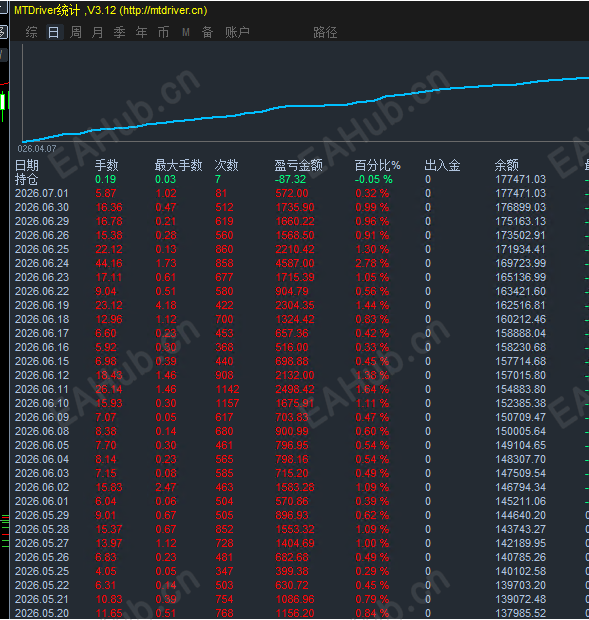This screenshot has width=589, height=620.
Task: Open the 周 weekly tab
Action: (x=76, y=32)
